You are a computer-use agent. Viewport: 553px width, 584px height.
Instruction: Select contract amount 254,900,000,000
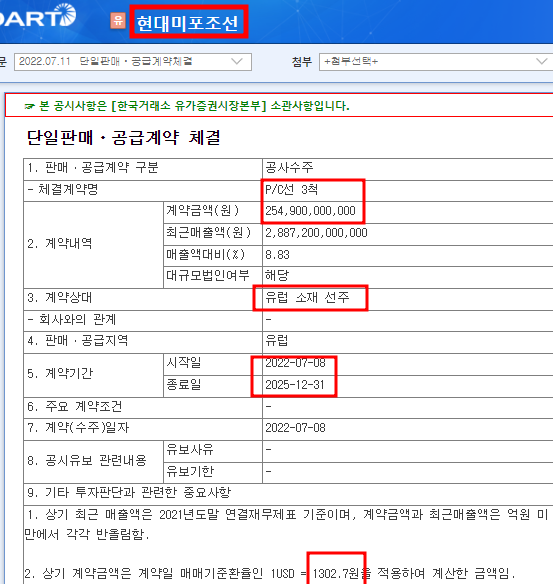(x=310, y=211)
